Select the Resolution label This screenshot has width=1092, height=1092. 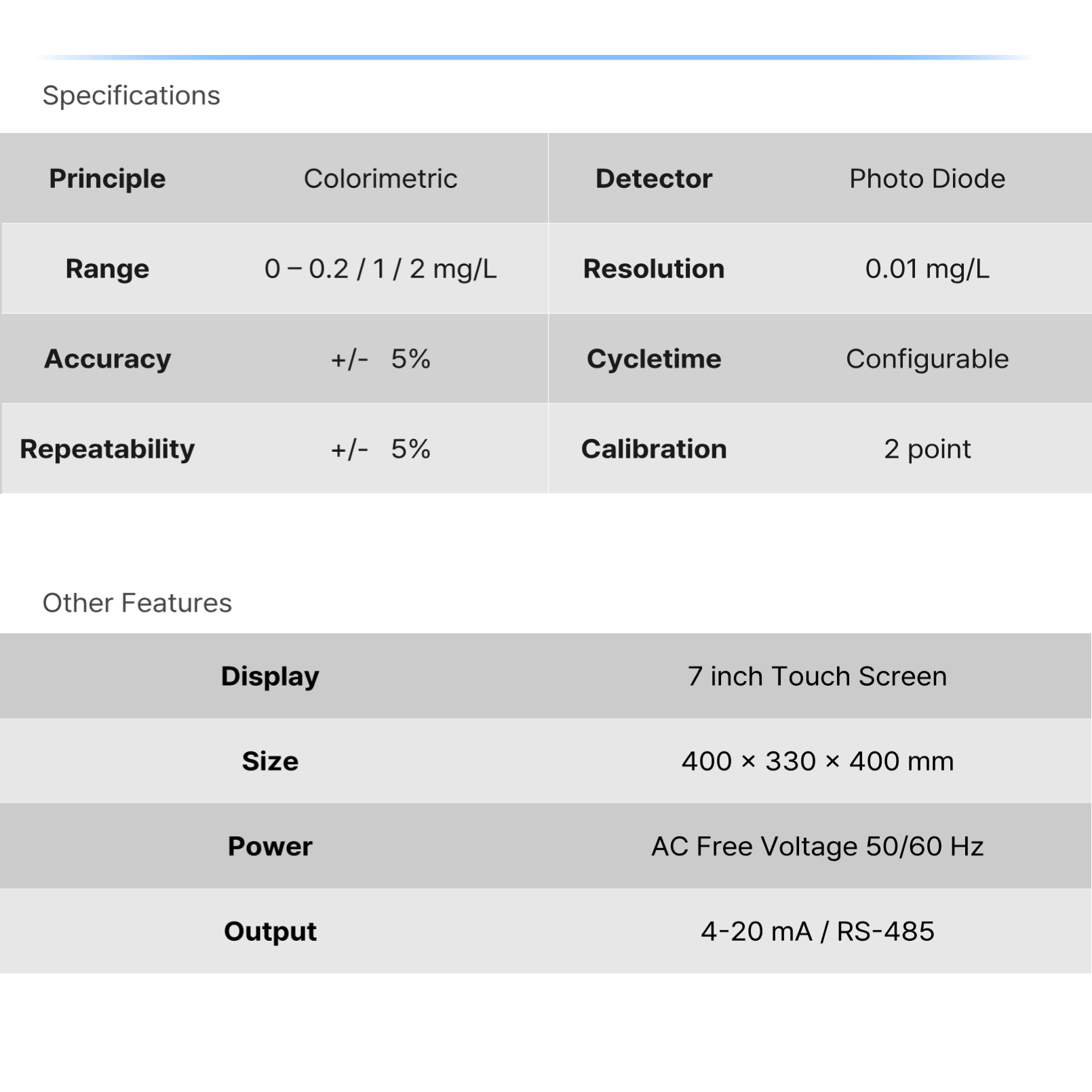click(x=654, y=269)
